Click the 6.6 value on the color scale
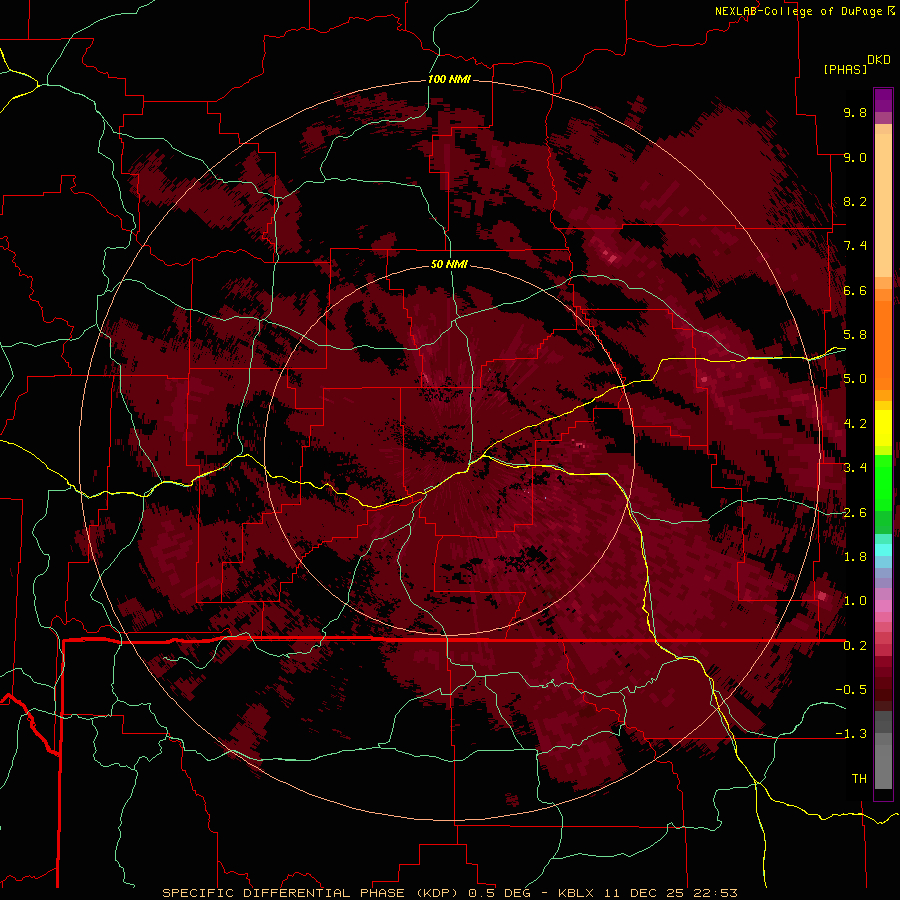 coord(855,290)
